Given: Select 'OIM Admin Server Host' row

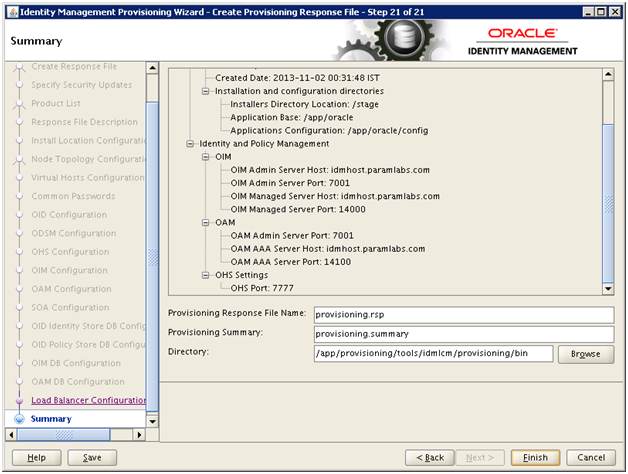Looking at the screenshot, I should click(330, 170).
